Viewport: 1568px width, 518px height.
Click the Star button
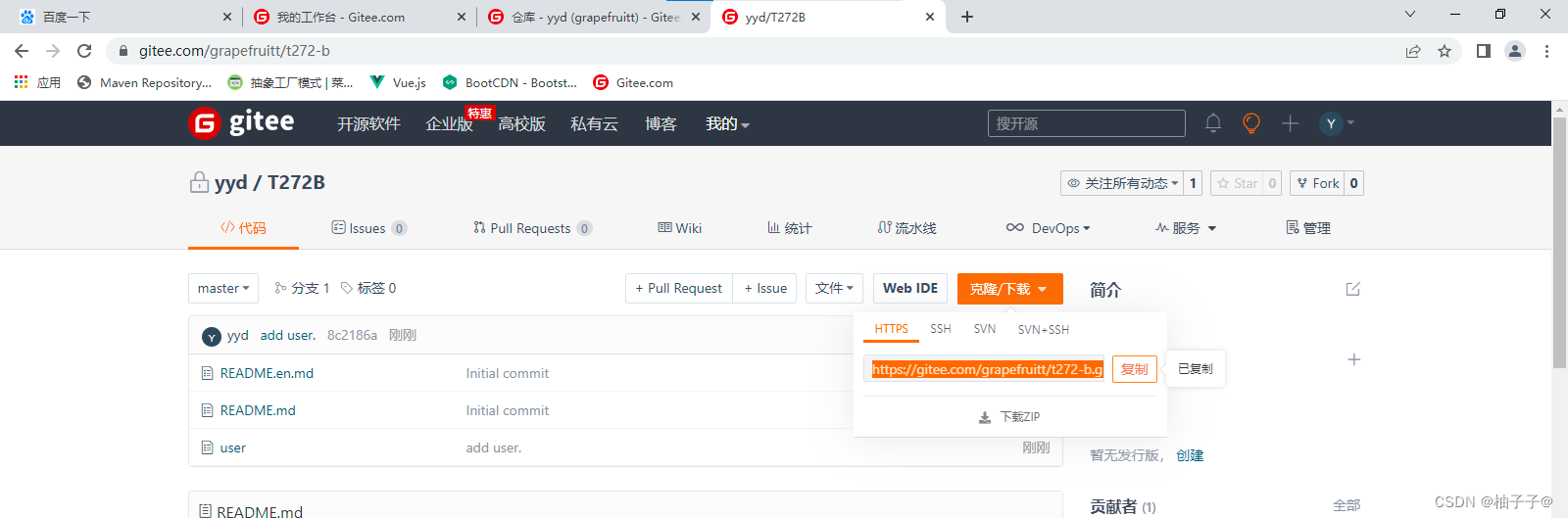(x=1237, y=183)
